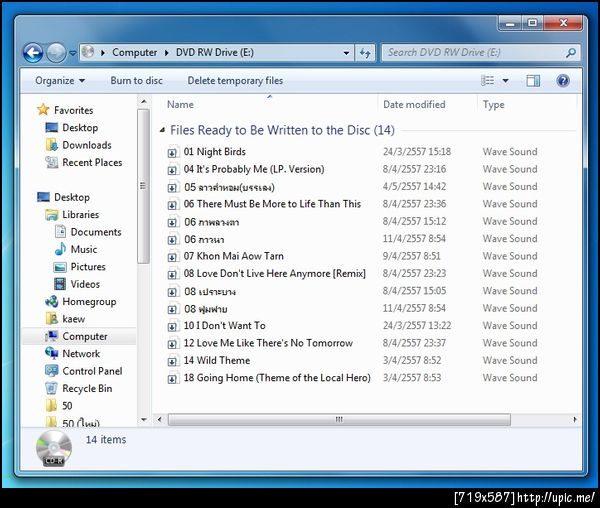
Task: Select file 18 Going Home
Action: point(277,378)
